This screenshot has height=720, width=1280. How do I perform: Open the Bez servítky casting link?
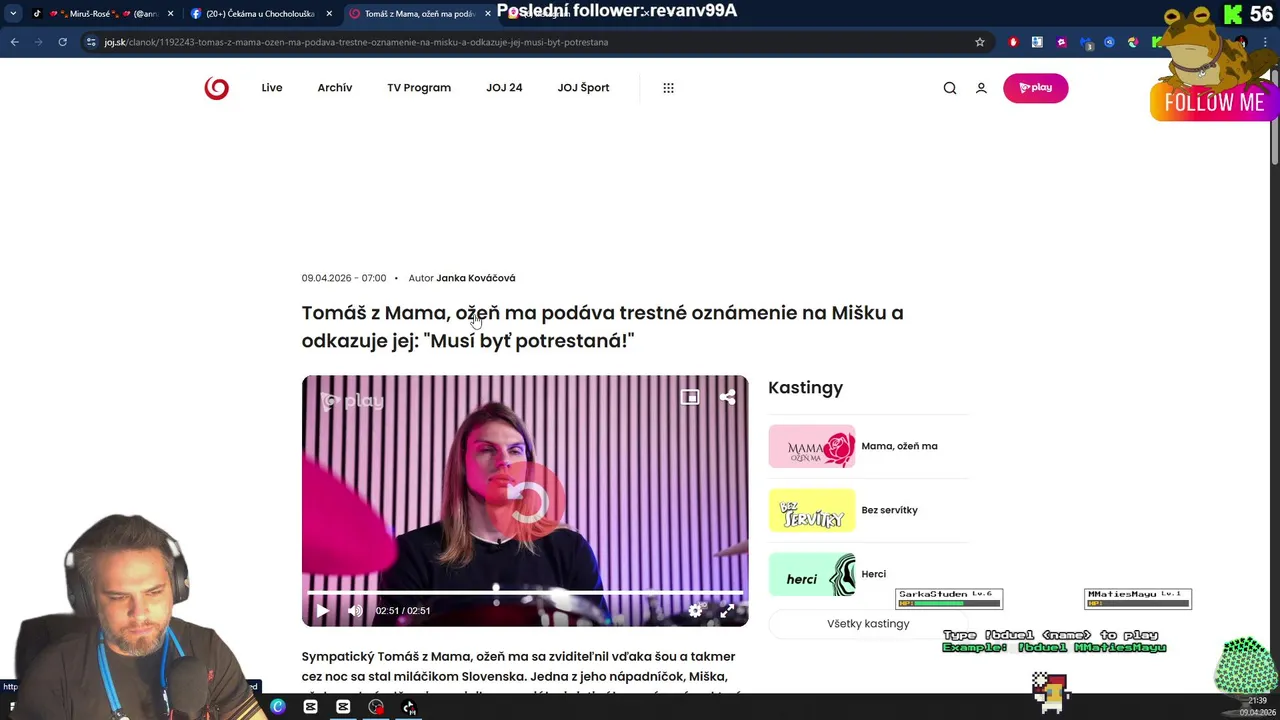(889, 510)
